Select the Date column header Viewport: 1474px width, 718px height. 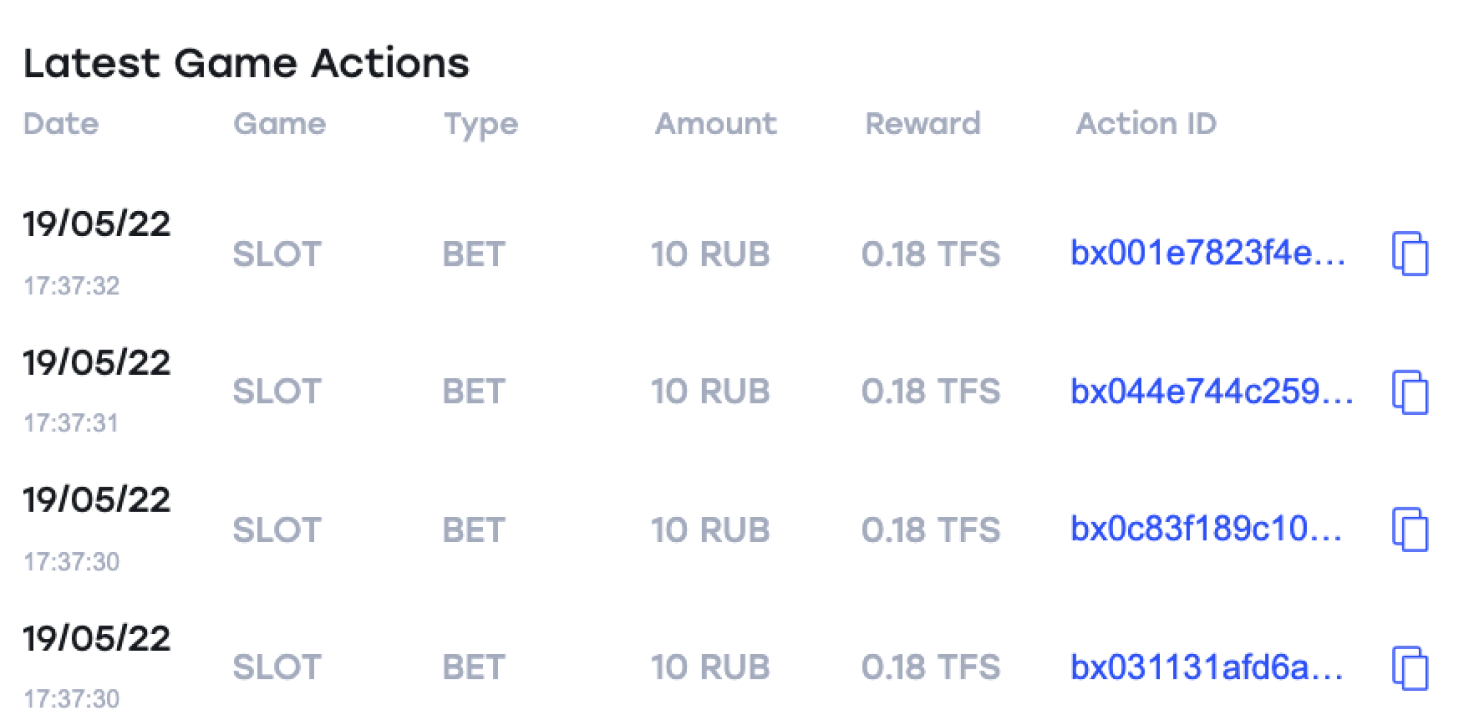(61, 124)
